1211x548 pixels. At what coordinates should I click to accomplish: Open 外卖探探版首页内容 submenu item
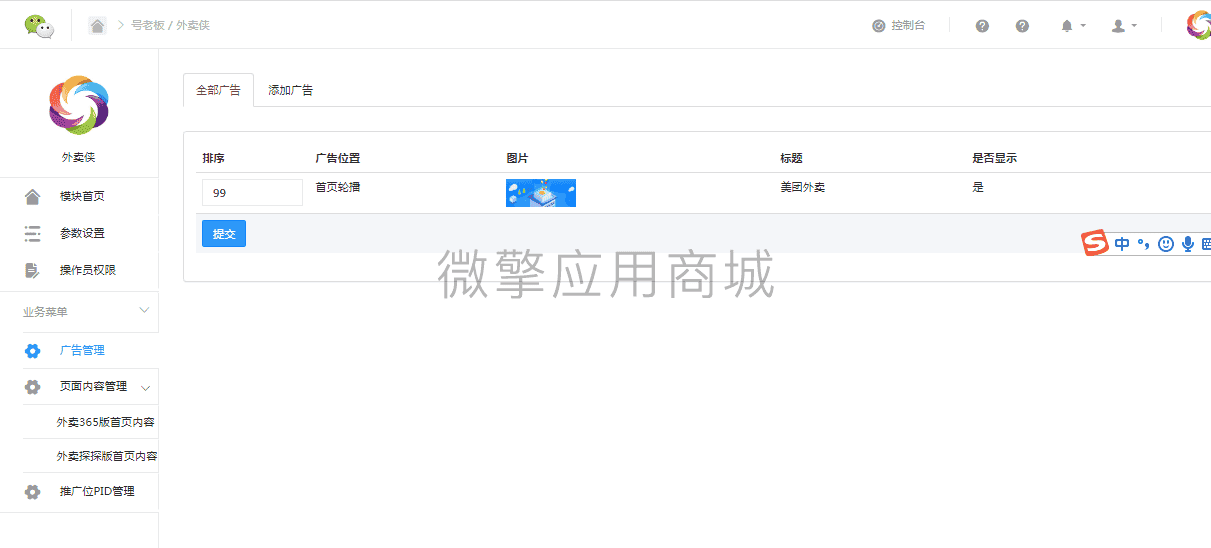click(x=106, y=456)
